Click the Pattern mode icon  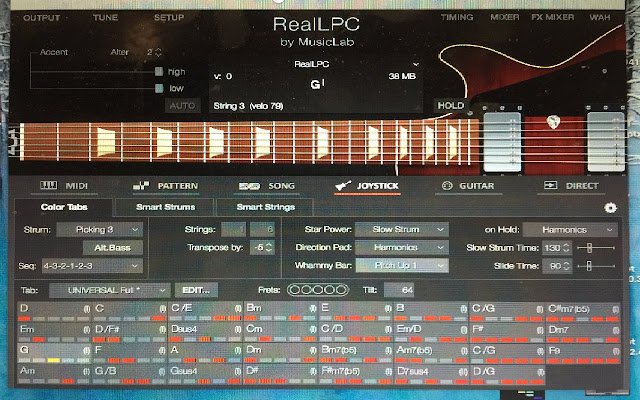tap(141, 186)
